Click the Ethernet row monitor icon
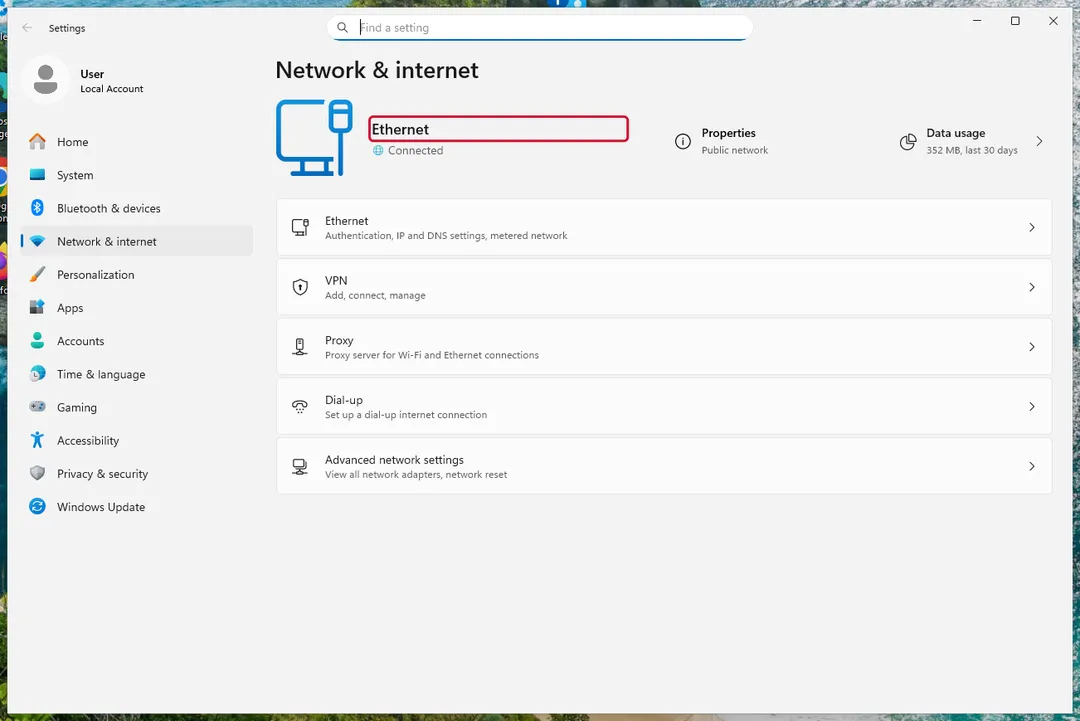 click(x=300, y=227)
